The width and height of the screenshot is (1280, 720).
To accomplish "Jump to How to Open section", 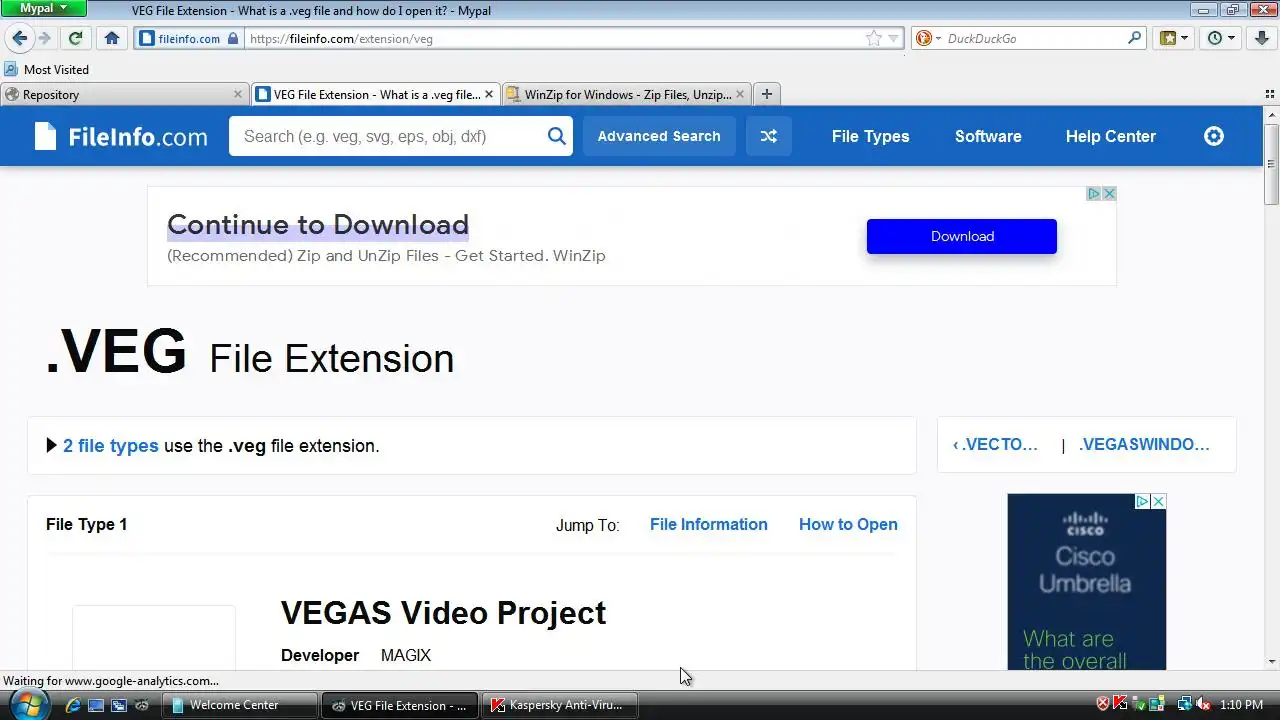I will [x=848, y=524].
